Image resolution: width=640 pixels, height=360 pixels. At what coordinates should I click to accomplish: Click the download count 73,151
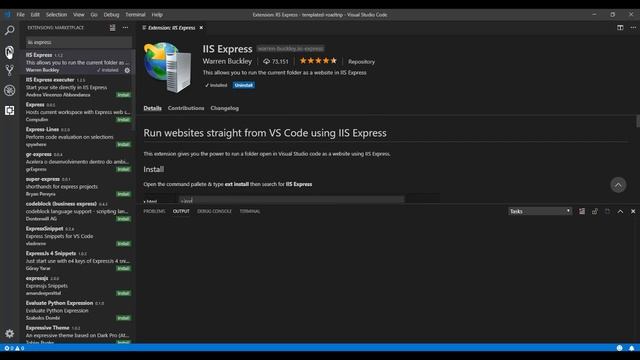[x=276, y=61]
